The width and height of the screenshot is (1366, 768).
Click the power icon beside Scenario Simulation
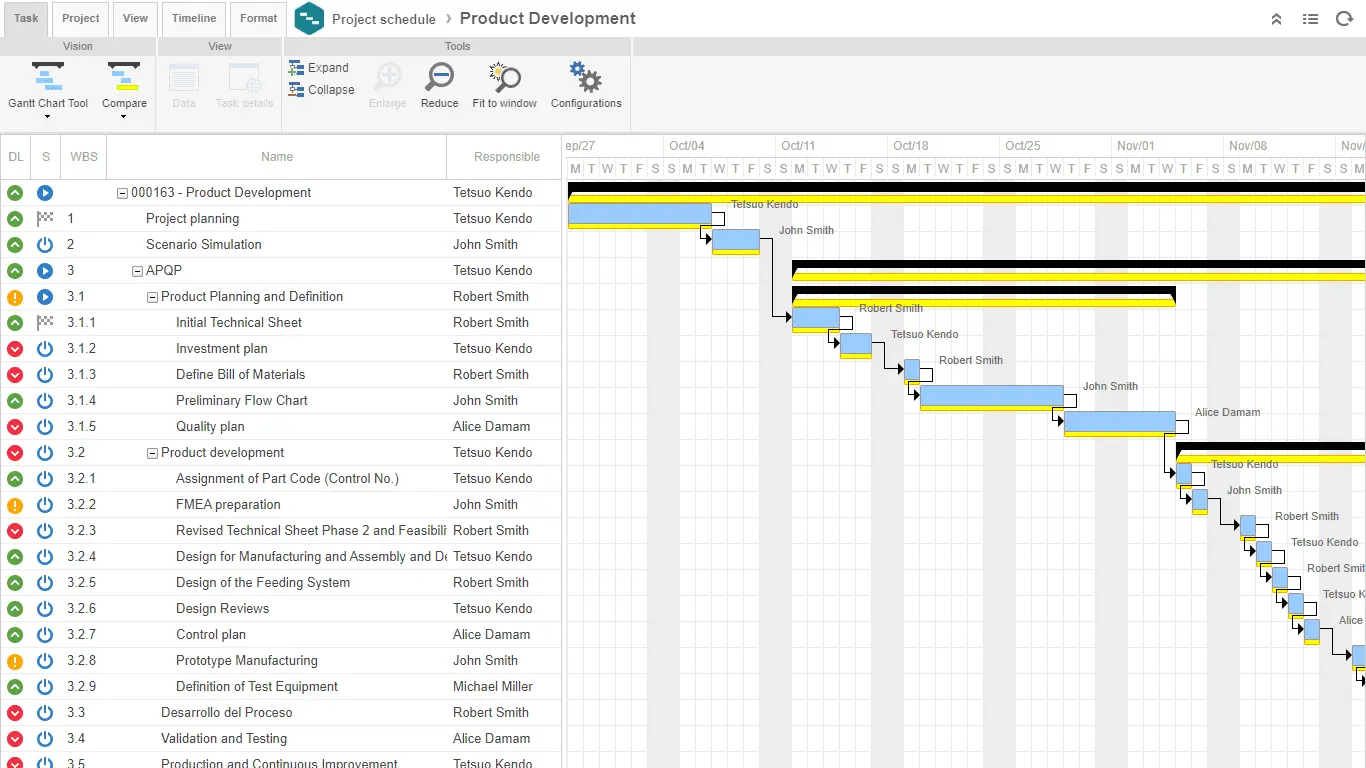[44, 244]
